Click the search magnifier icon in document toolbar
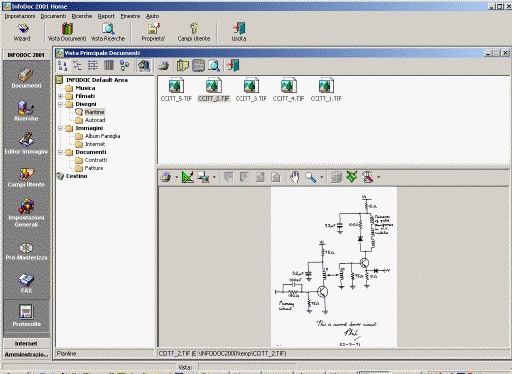The height and width of the screenshot is (374, 512). 214,65
